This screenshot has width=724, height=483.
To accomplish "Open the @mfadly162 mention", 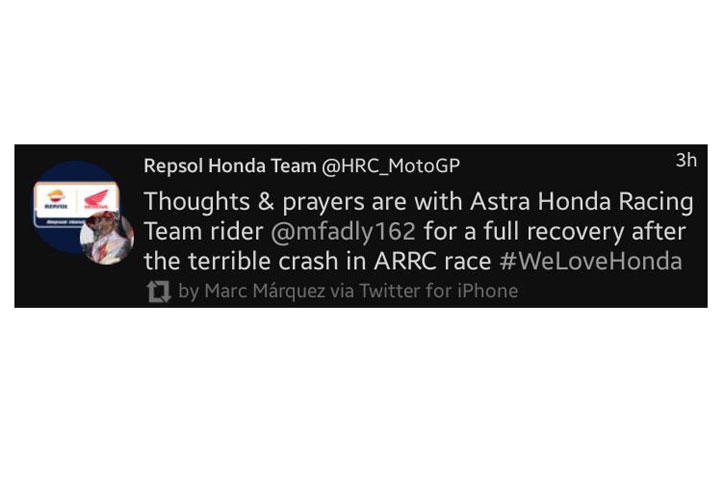I will click(x=343, y=231).
